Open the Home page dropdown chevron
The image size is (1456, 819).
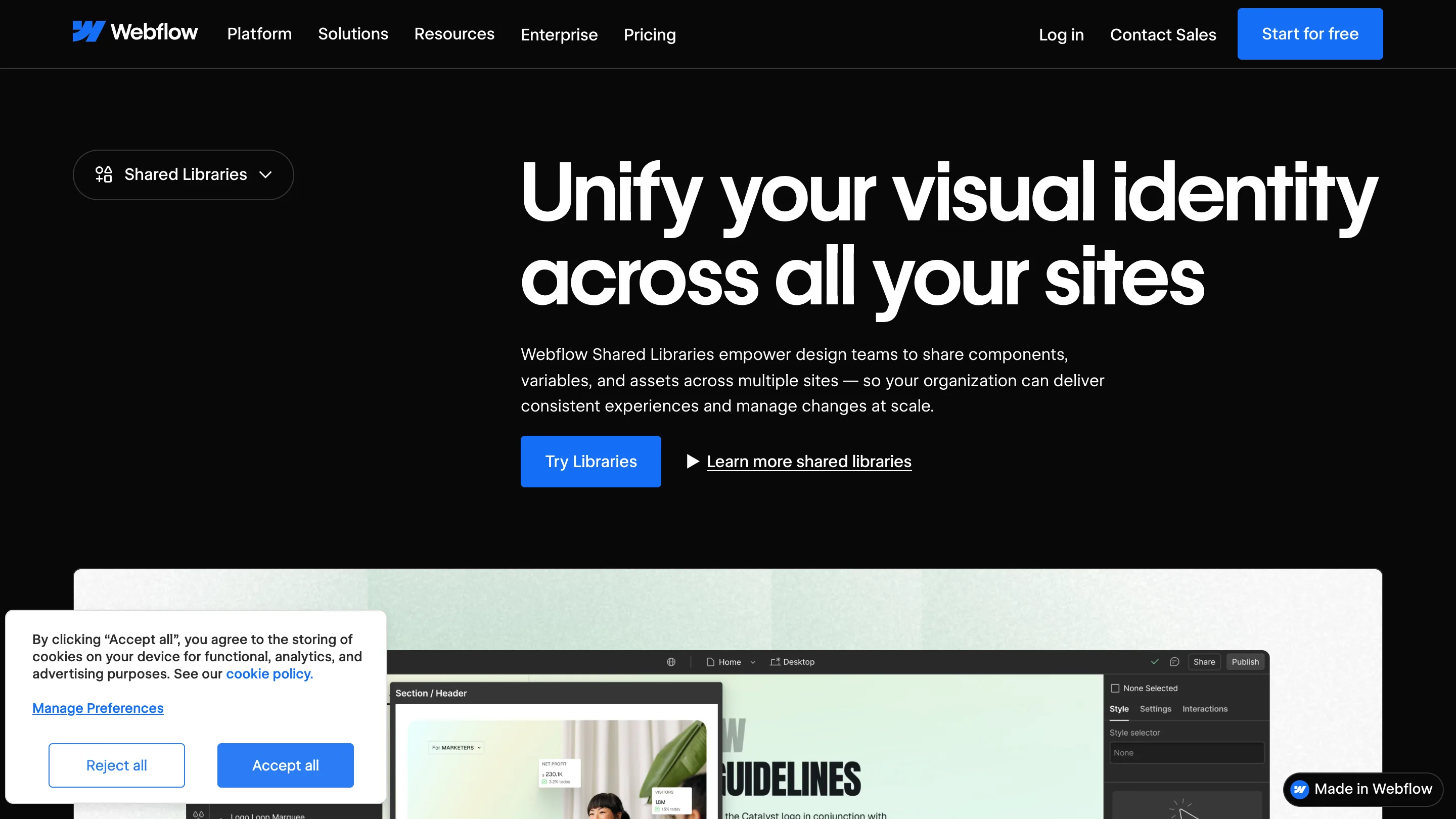[753, 662]
